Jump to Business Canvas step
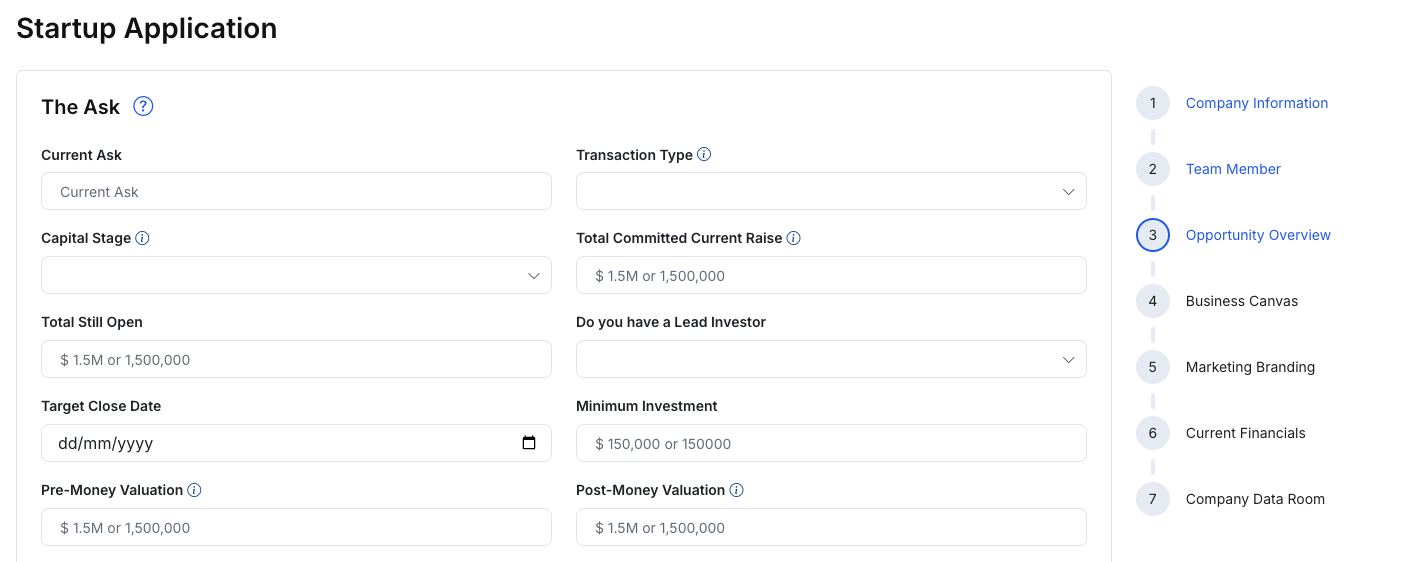This screenshot has width=1414, height=562. pos(1241,301)
